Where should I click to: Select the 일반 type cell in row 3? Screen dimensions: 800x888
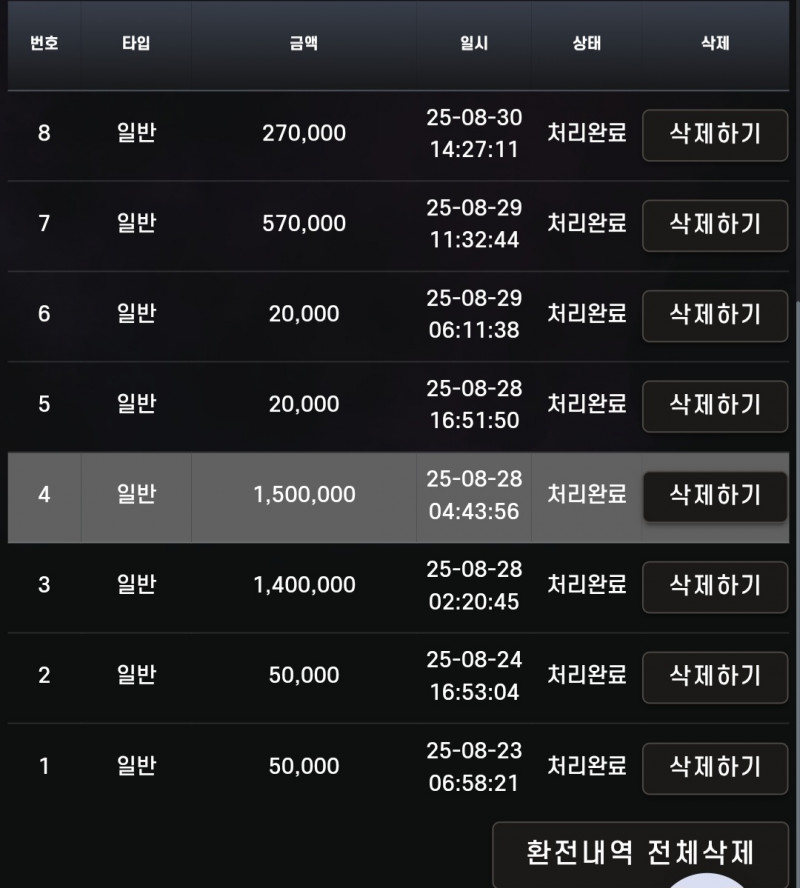pyautogui.click(x=136, y=585)
